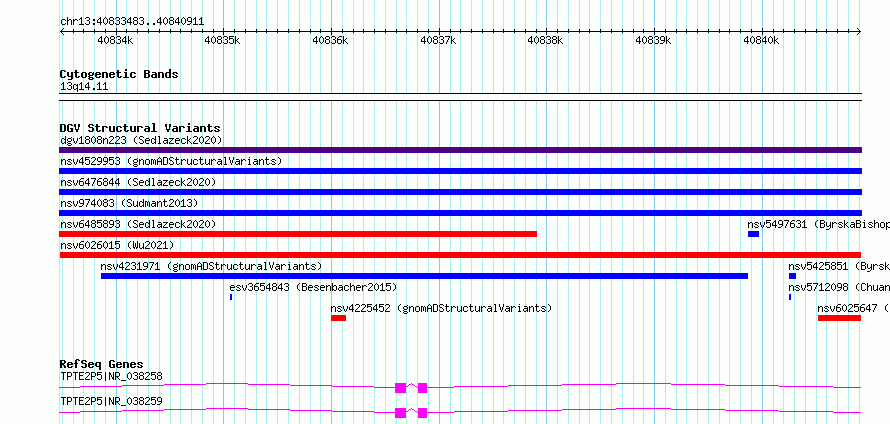
Task: Open the esv3654843 (Besenbacher2015) label
Action: [x=313, y=287]
